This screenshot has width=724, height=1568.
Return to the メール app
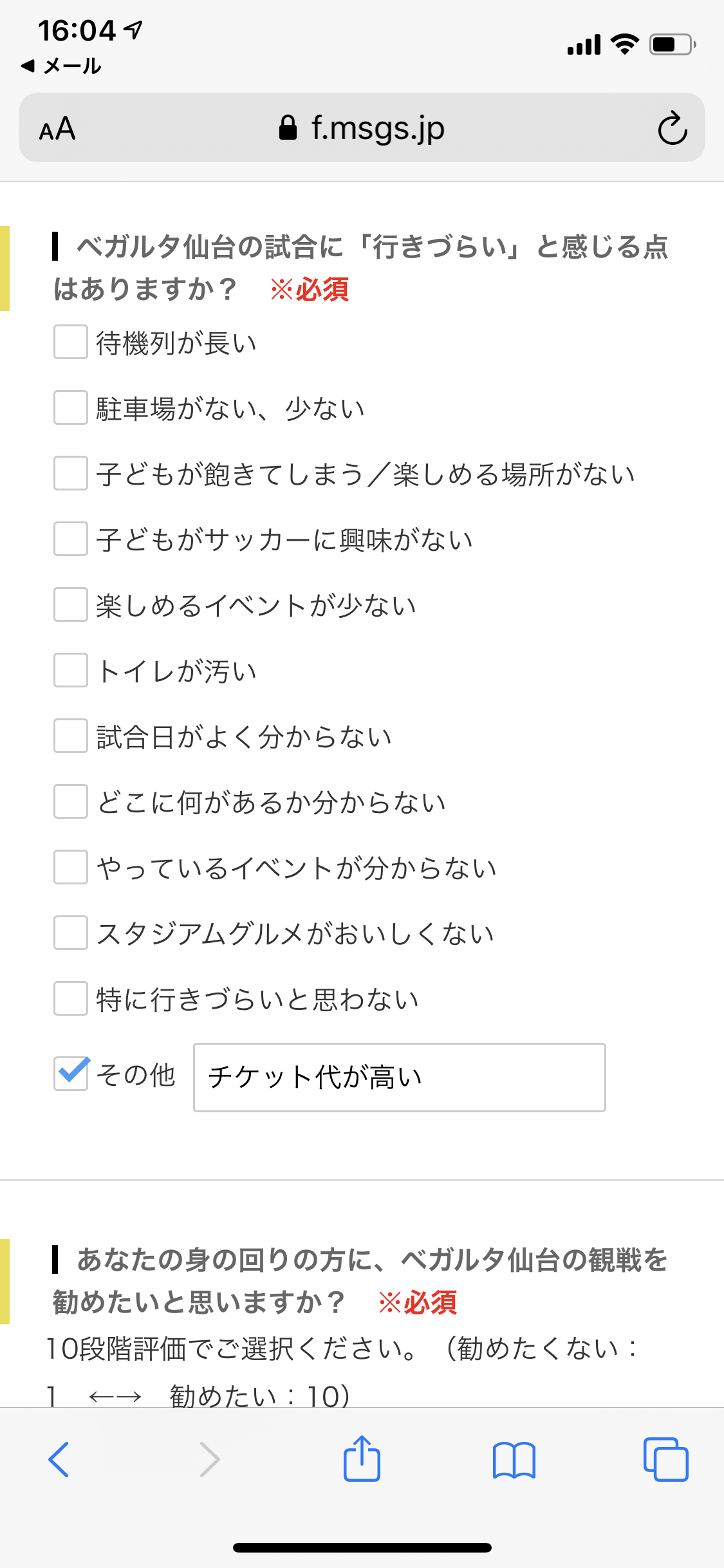62,66
